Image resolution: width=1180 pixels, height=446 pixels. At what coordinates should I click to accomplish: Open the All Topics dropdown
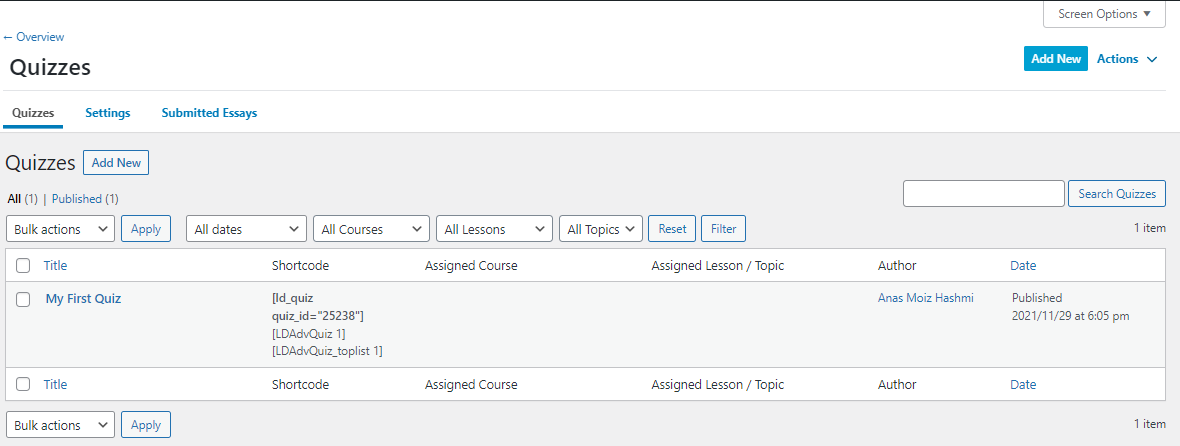point(601,229)
